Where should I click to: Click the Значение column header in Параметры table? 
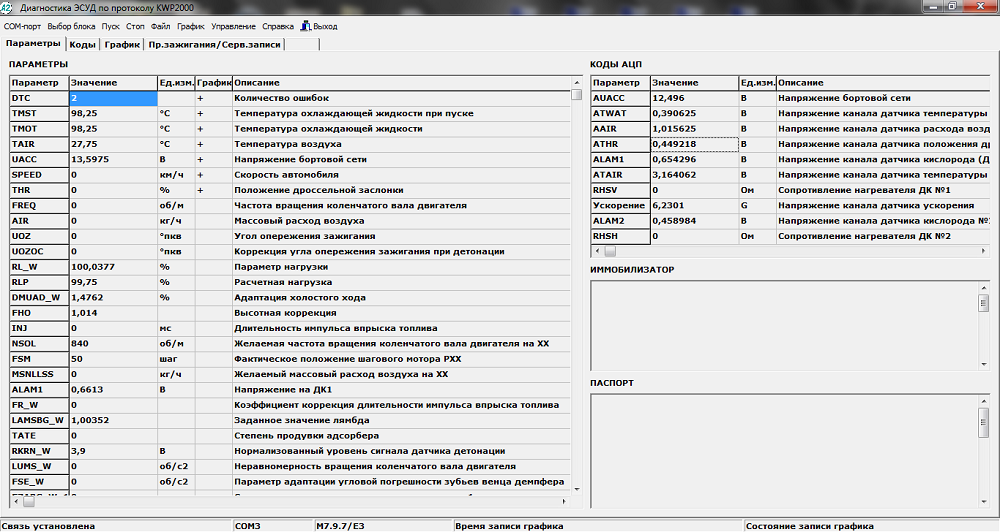(x=113, y=82)
